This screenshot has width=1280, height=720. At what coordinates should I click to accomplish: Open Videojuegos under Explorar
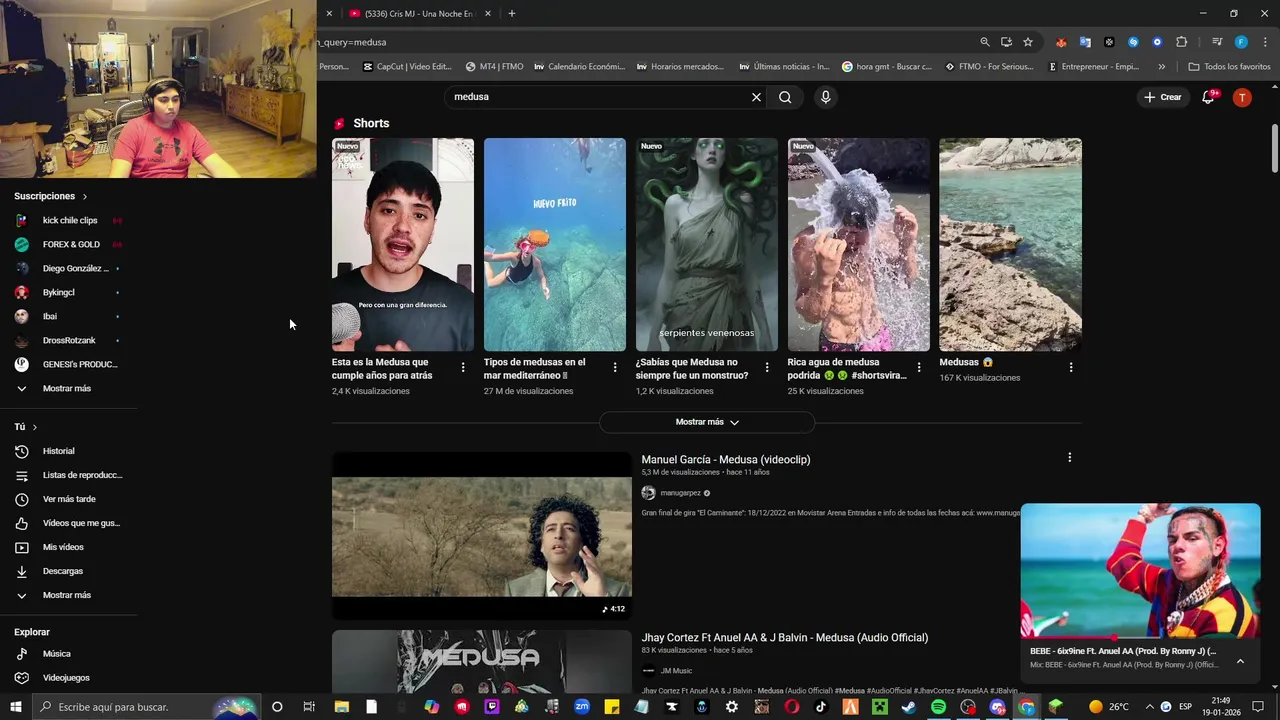pyautogui.click(x=68, y=678)
